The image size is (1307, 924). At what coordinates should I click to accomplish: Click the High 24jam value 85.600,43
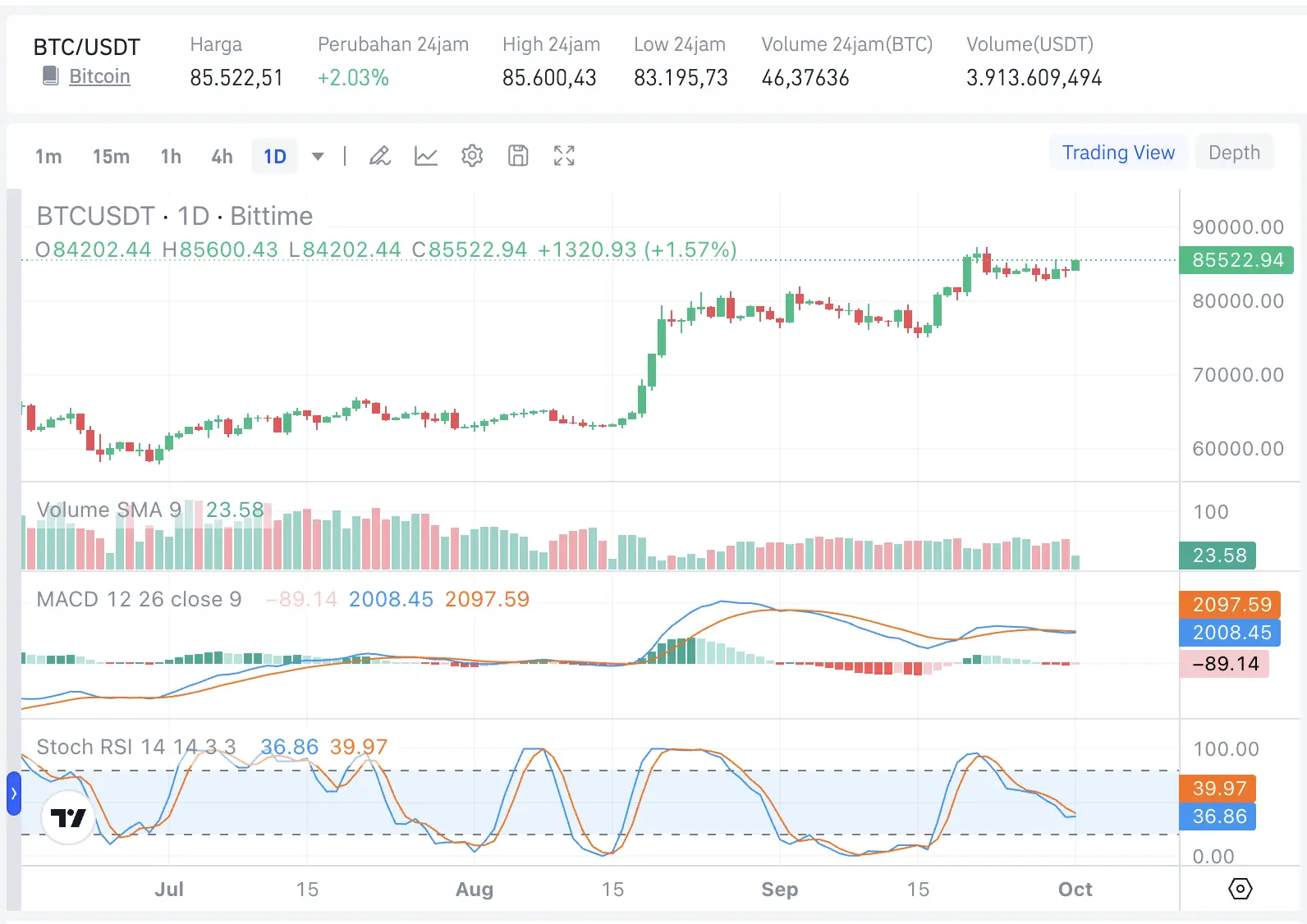[549, 78]
